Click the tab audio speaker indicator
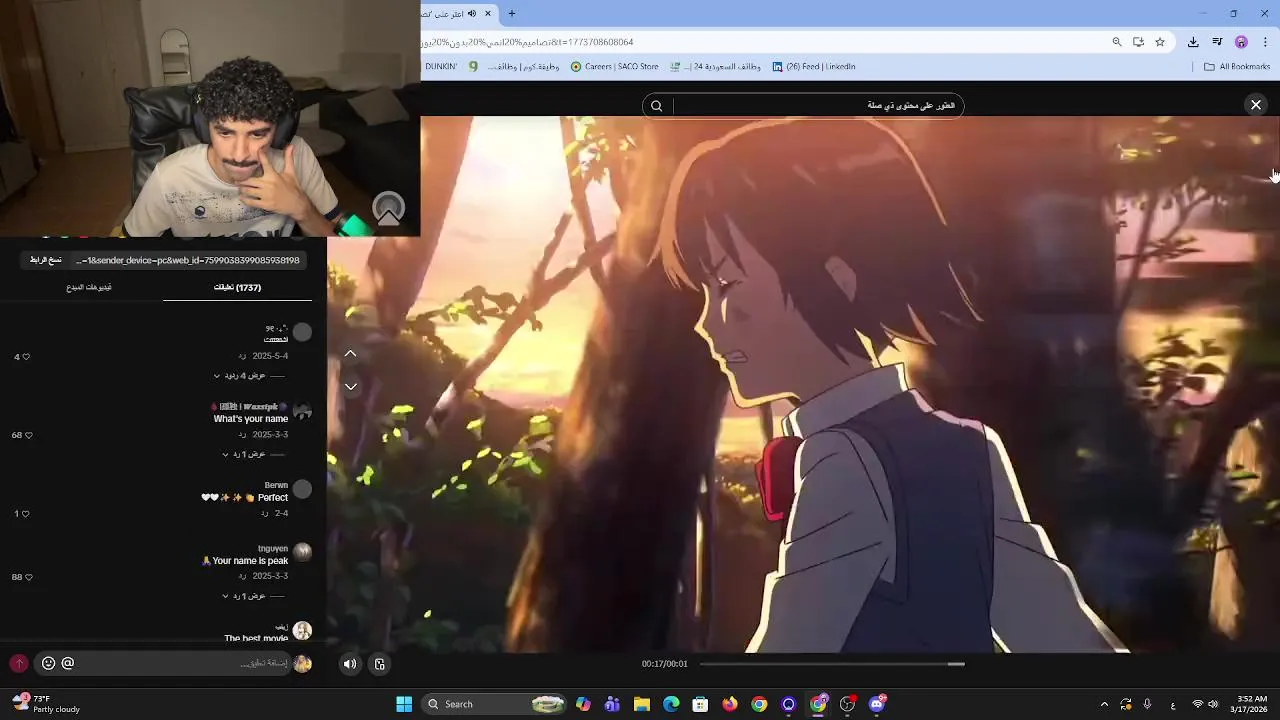The width and height of the screenshot is (1280, 720). click(472, 14)
